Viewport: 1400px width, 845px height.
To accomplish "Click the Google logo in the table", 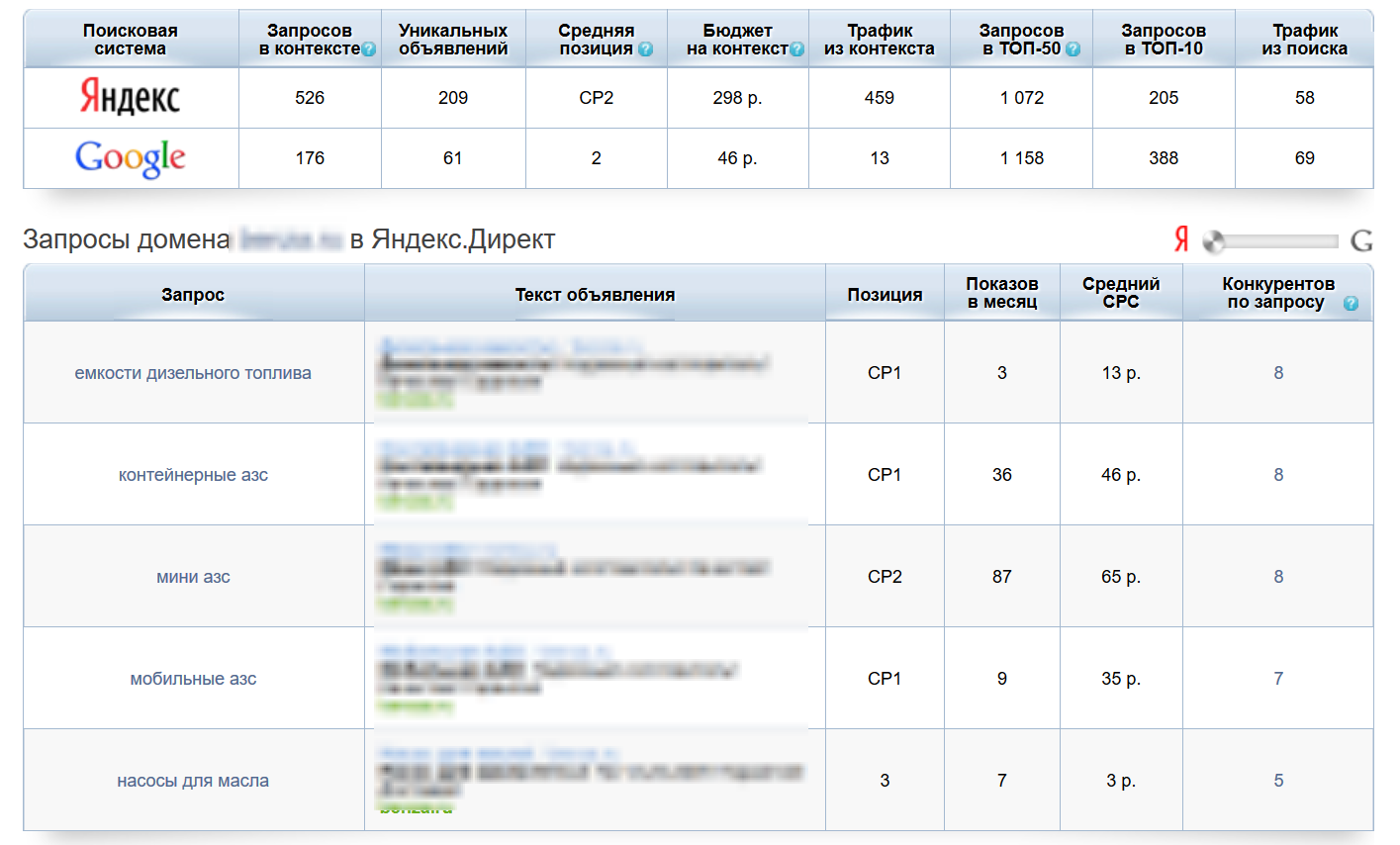I will pos(131,158).
